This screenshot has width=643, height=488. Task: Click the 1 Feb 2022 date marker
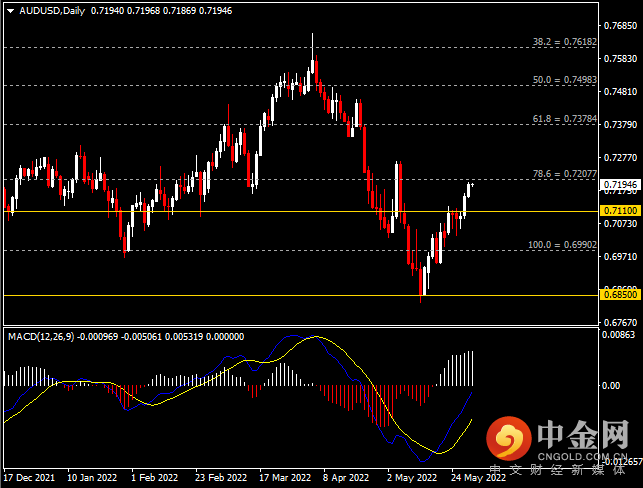pos(155,478)
